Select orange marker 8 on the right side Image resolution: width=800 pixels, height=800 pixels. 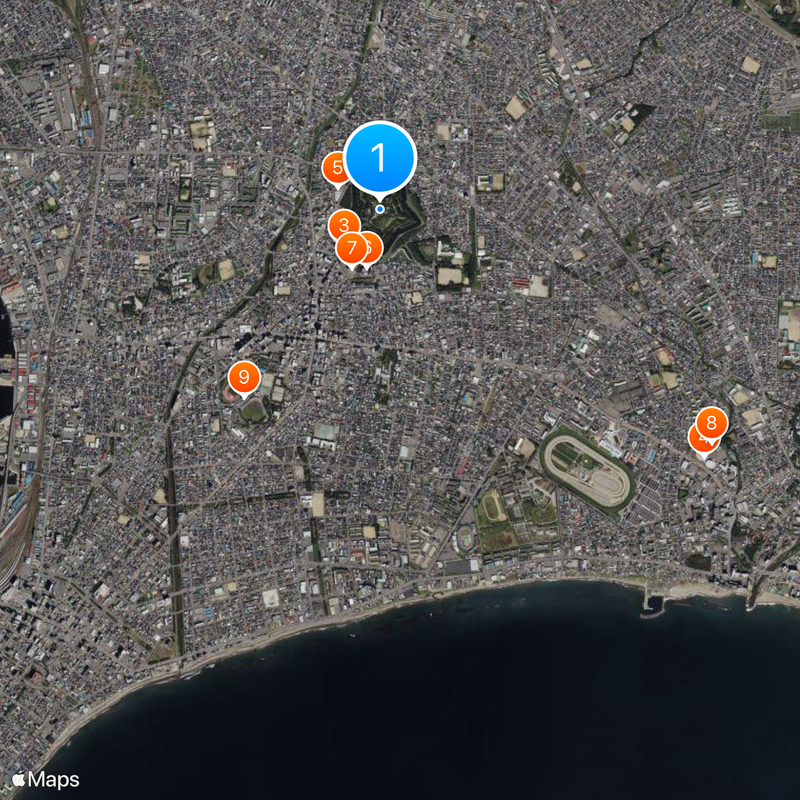pyautogui.click(x=711, y=422)
